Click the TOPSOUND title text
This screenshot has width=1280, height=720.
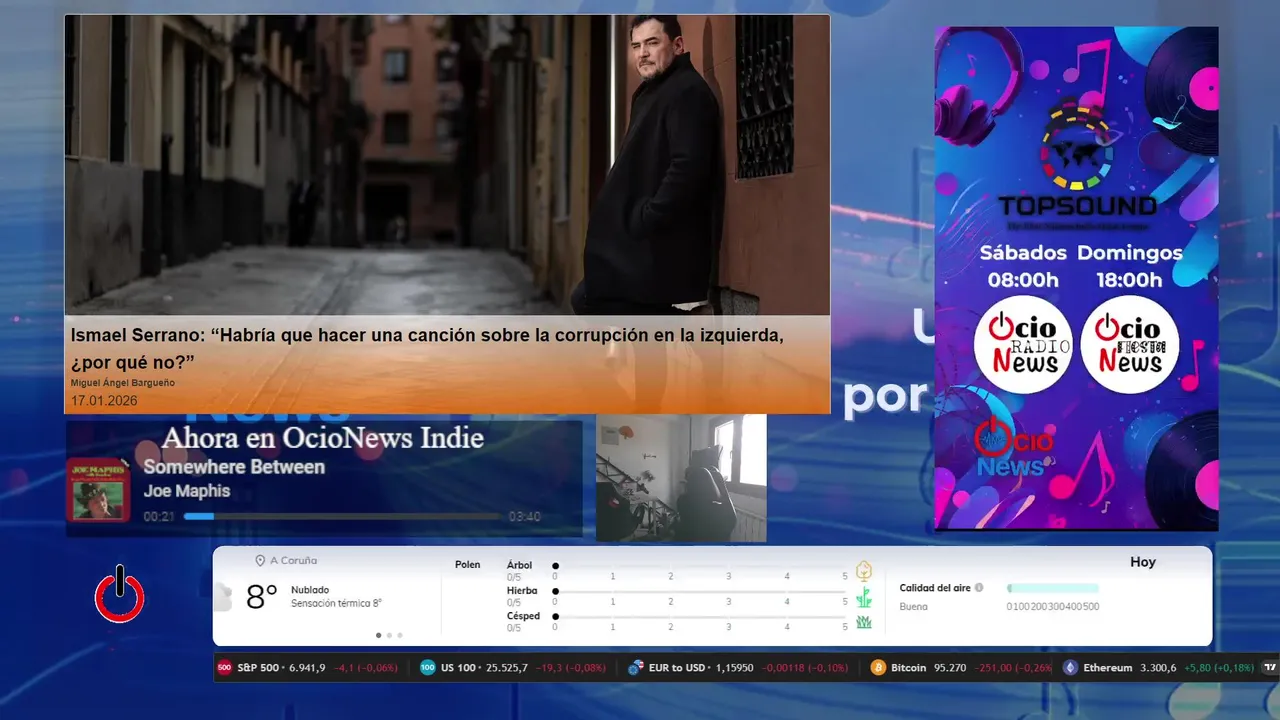(1077, 207)
